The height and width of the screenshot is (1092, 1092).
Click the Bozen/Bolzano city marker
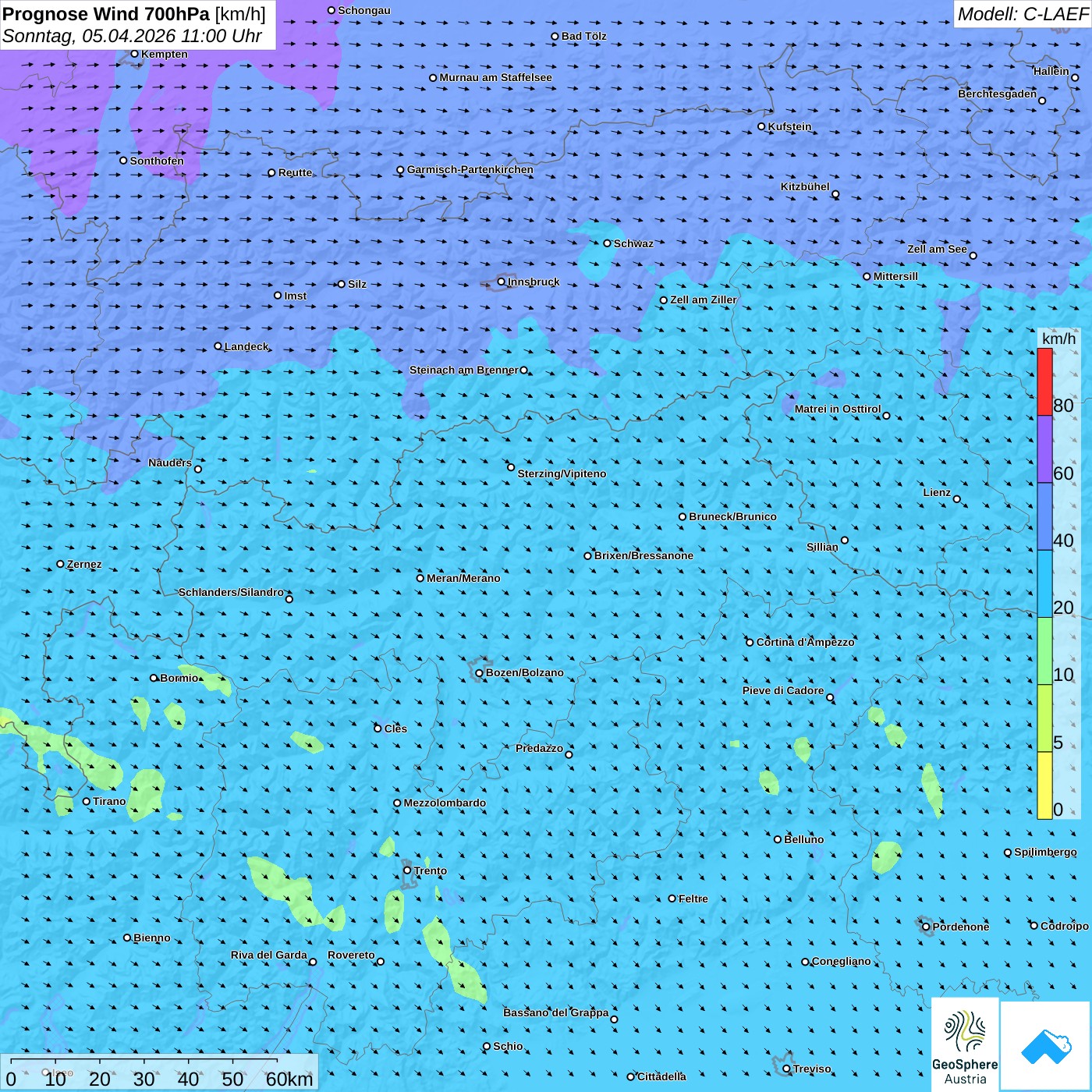(x=480, y=673)
